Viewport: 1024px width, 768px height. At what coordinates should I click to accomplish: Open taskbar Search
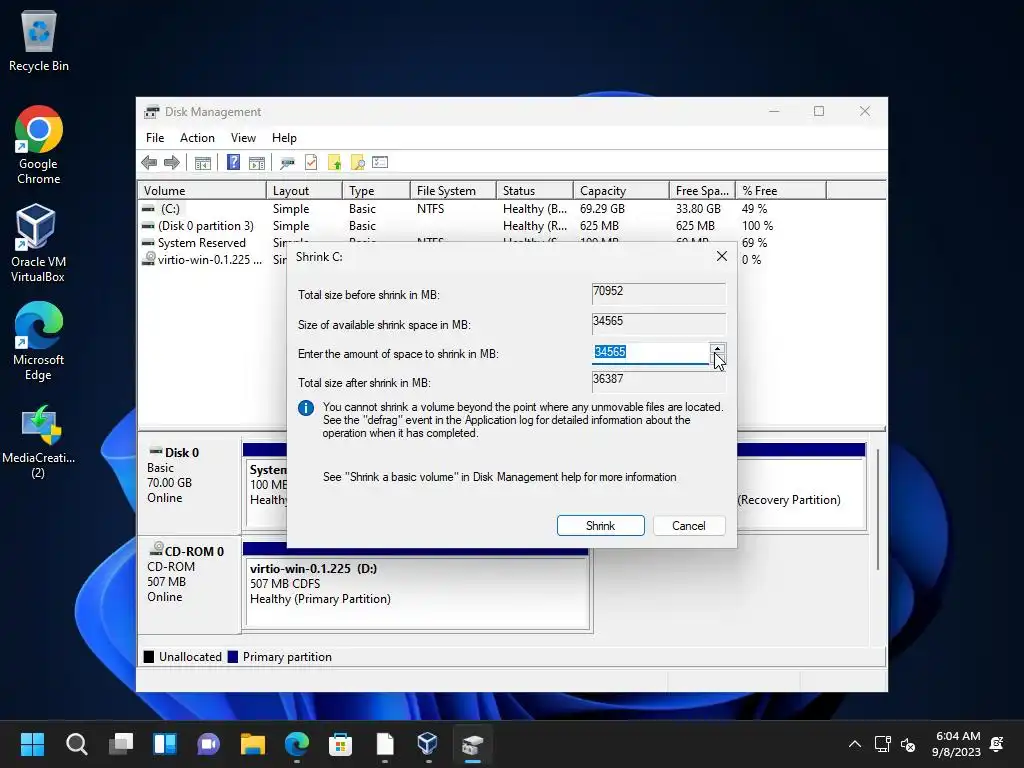pos(76,744)
